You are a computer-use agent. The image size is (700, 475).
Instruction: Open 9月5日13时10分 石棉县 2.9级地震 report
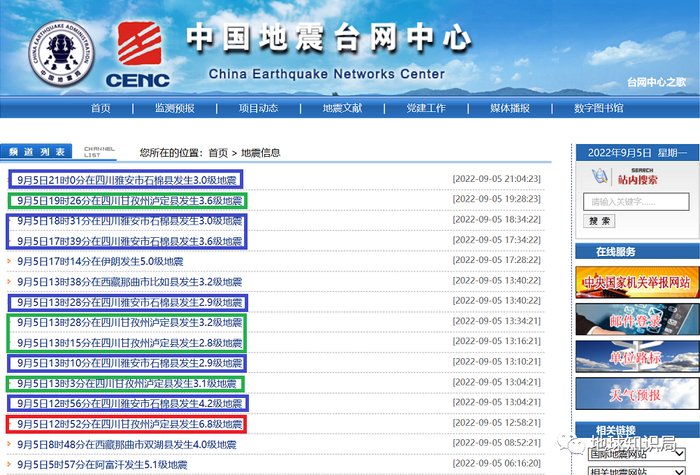click(x=129, y=363)
